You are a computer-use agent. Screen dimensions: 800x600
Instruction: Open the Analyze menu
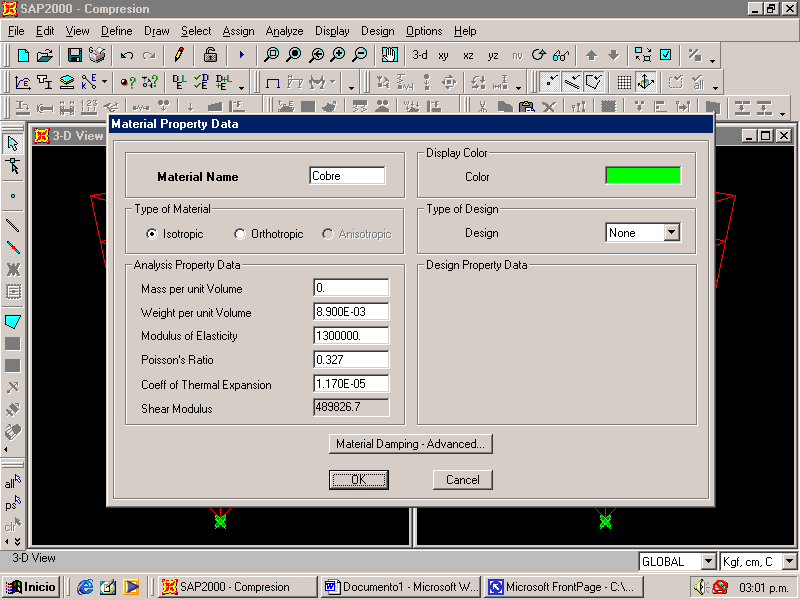point(284,31)
